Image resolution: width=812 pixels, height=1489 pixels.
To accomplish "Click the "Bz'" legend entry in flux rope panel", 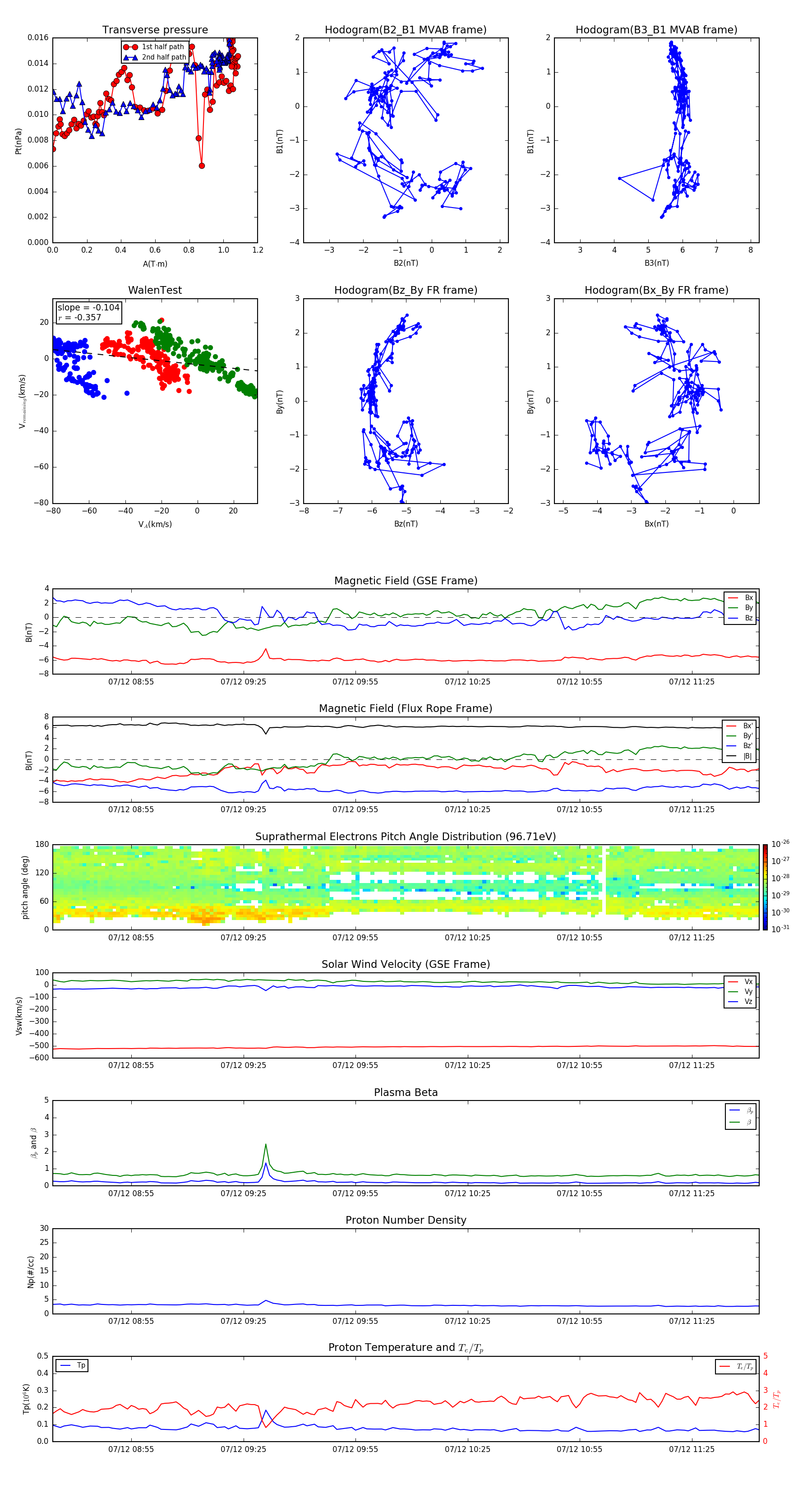I will [x=740, y=746].
